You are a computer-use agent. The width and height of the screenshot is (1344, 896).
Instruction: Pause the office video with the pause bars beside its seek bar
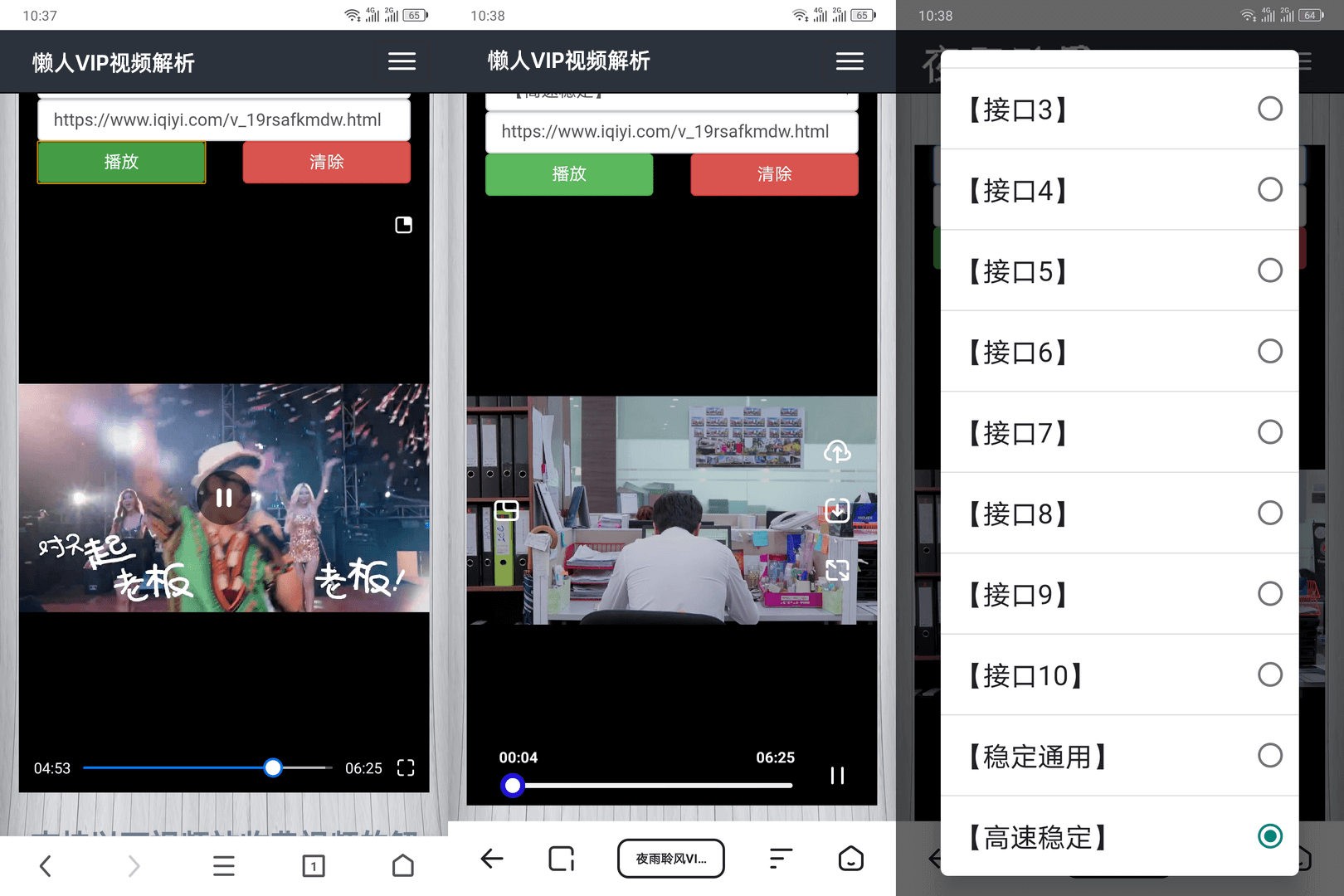coord(837,776)
